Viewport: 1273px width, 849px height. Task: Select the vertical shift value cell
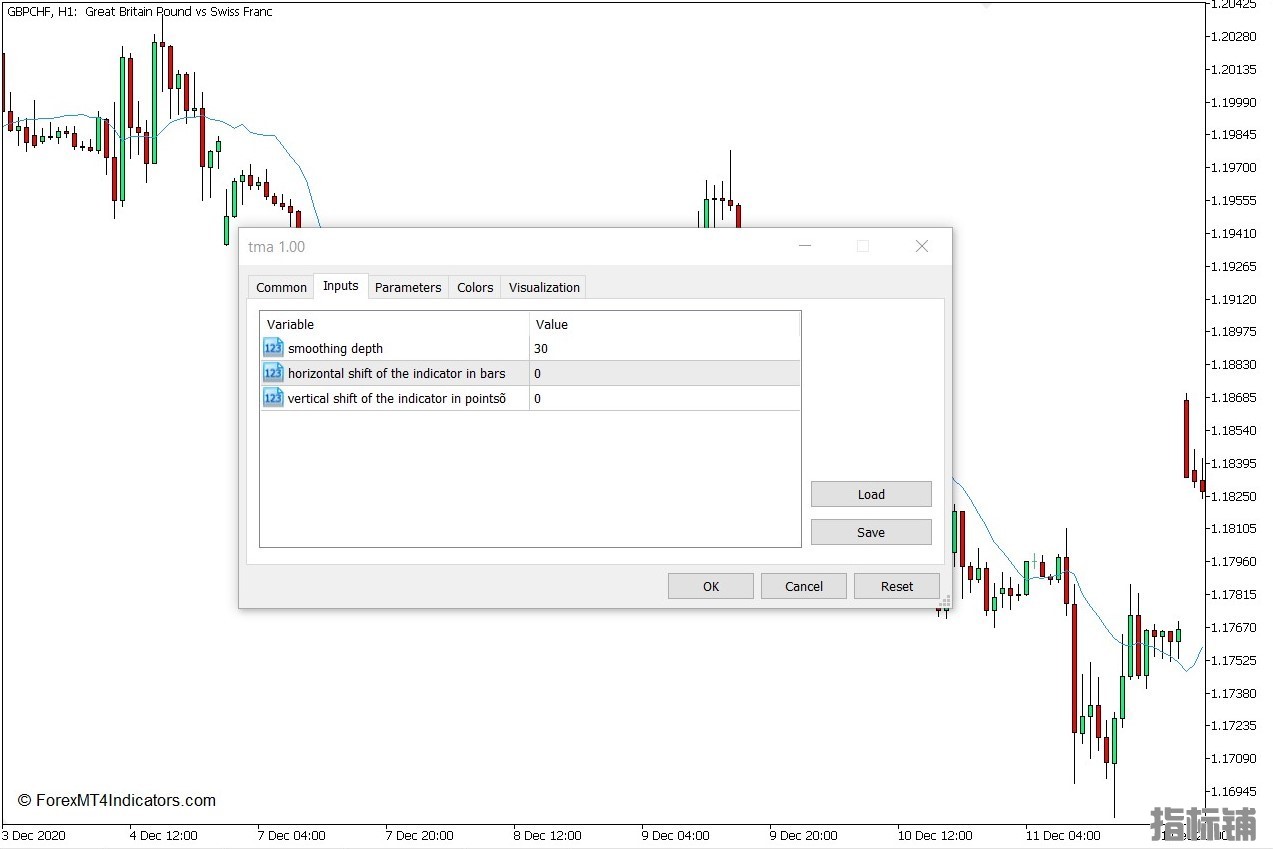[664, 398]
